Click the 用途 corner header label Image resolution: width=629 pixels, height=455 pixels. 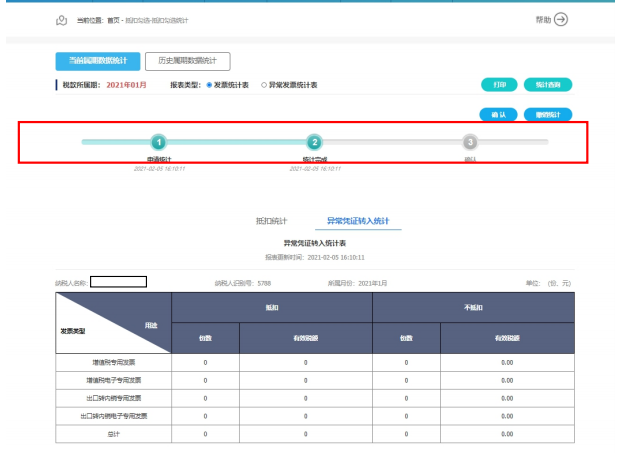[151, 325]
